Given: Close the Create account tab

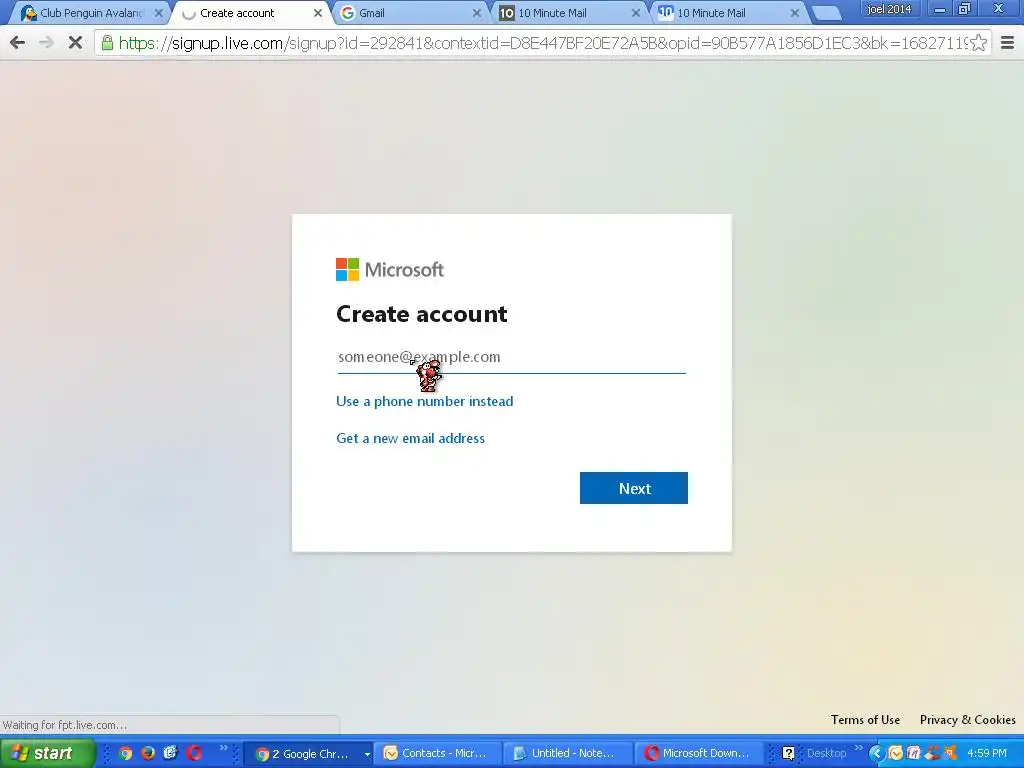Looking at the screenshot, I should click(318, 13).
